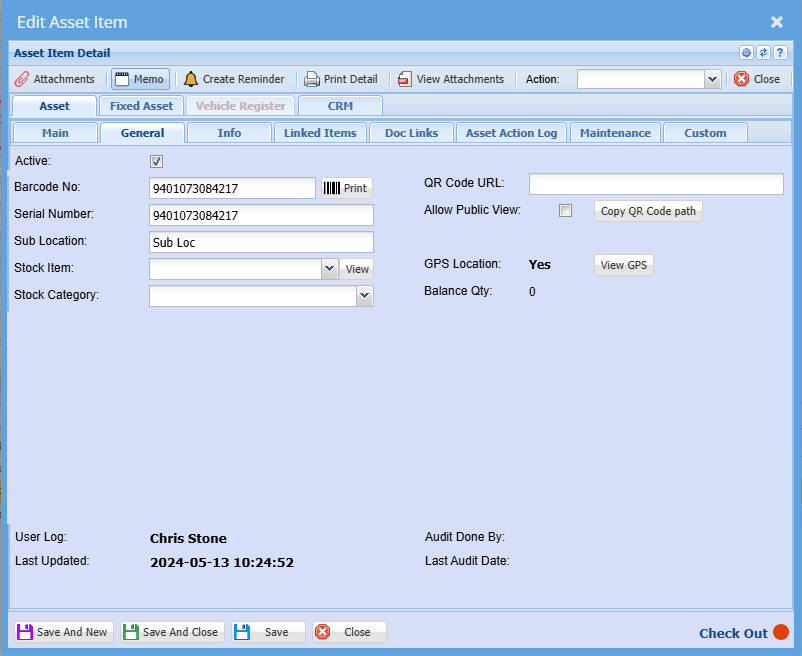Click the refresh icon in the panel header

(763, 53)
